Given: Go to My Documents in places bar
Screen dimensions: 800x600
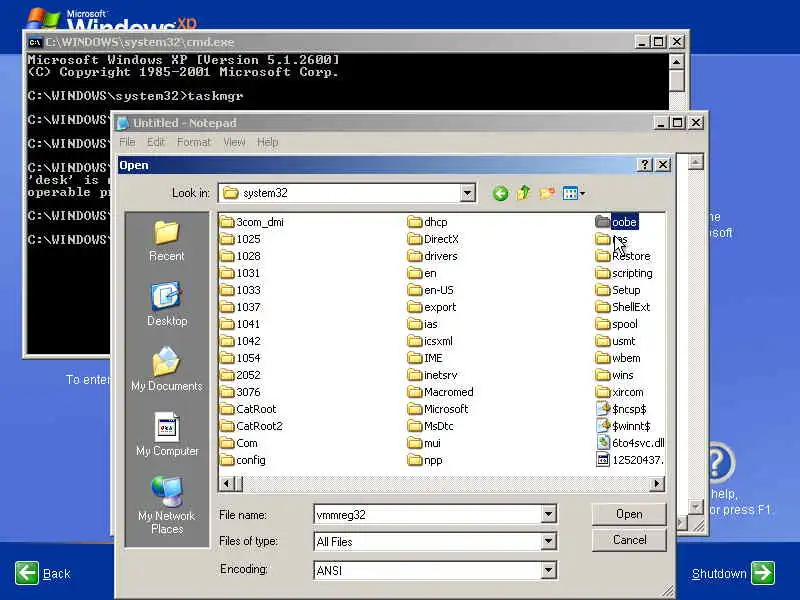Looking at the screenshot, I should click(x=167, y=369).
